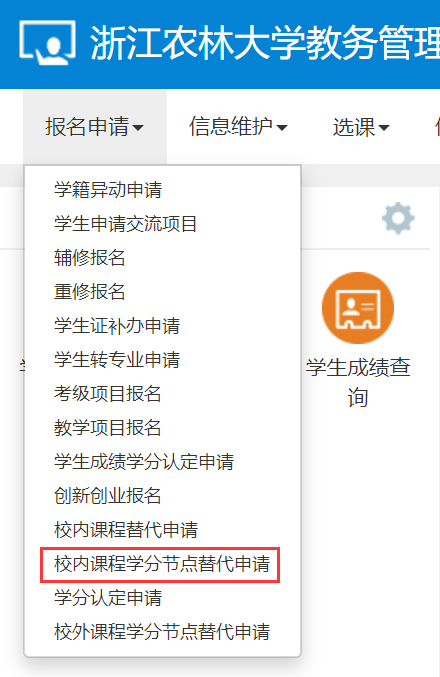Screen dimensions: 440x677
Task: Expand the 报名申请 dropdown menu
Action: pos(95,127)
